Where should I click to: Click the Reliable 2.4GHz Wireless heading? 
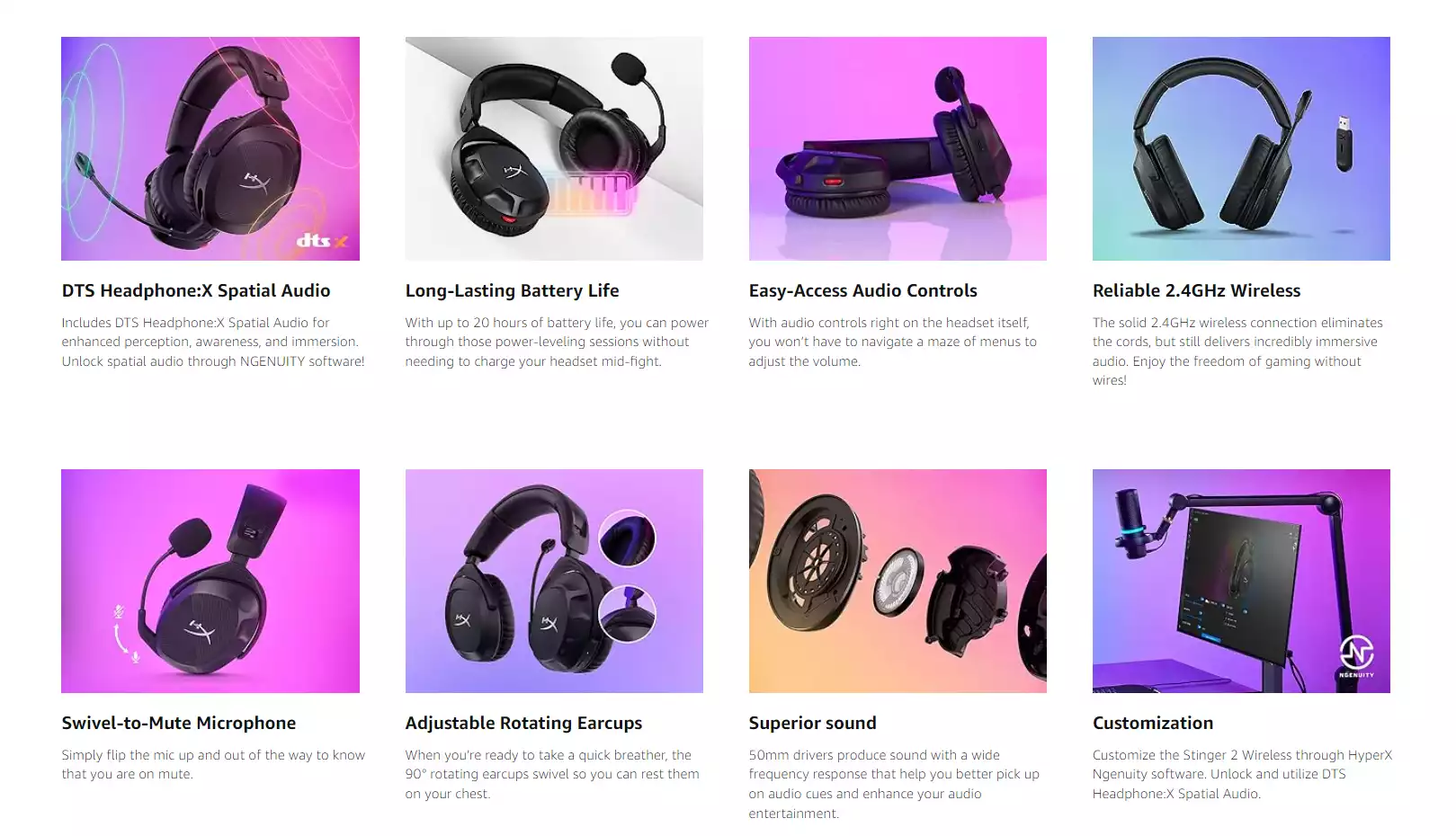pyautogui.click(x=1196, y=290)
